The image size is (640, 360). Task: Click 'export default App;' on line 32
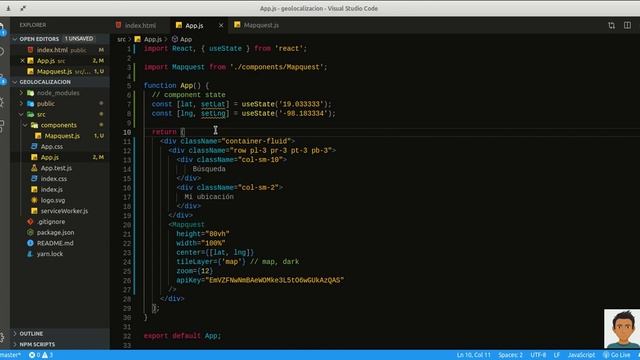click(182, 336)
